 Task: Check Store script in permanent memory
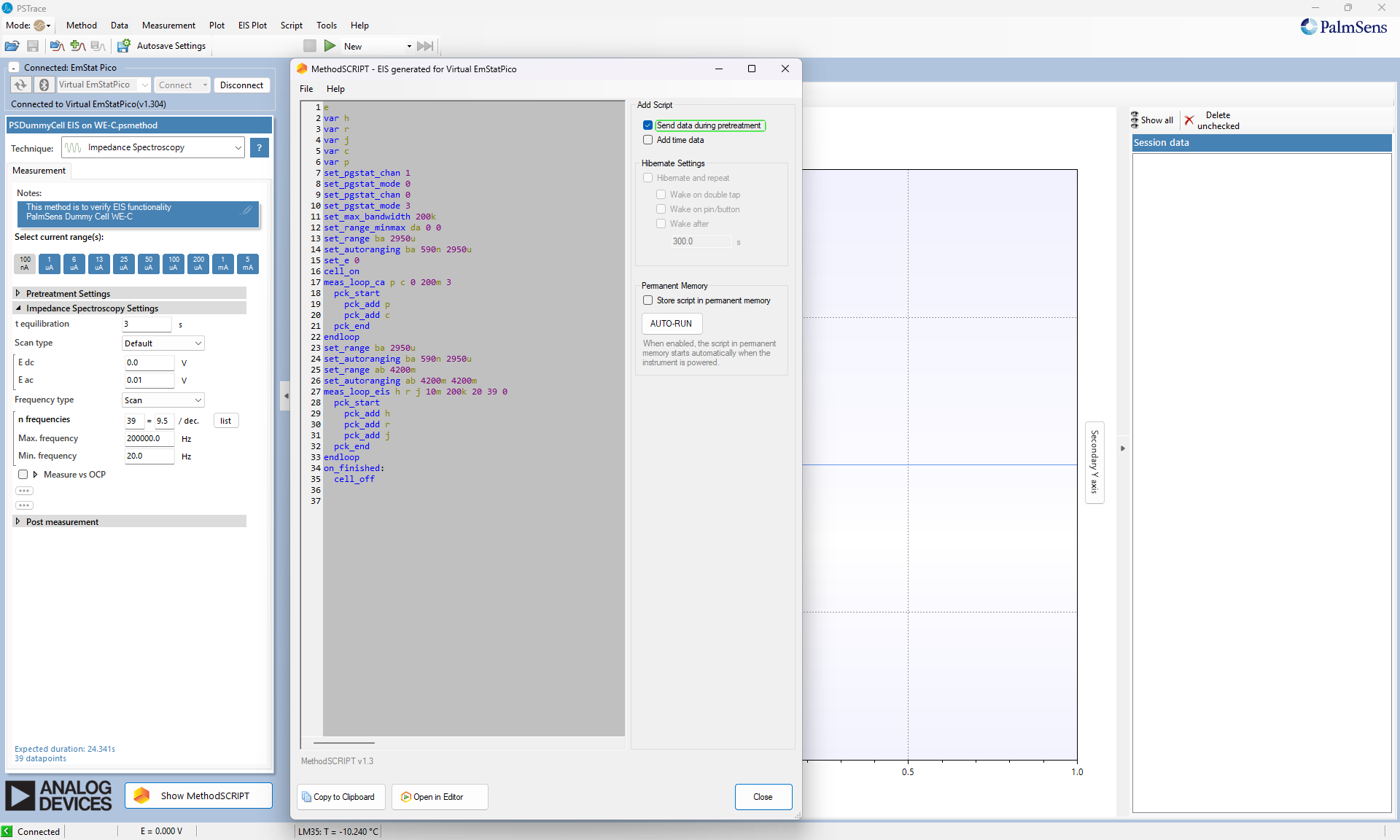point(647,300)
